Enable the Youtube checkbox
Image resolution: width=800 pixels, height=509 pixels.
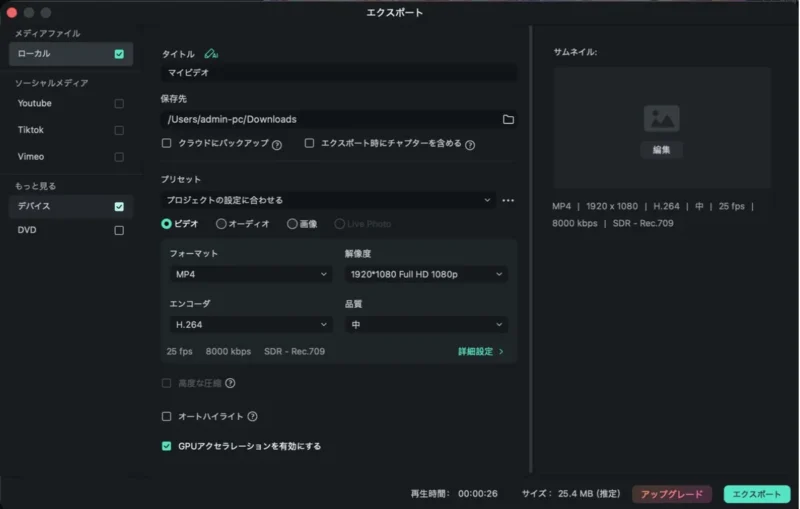(119, 104)
